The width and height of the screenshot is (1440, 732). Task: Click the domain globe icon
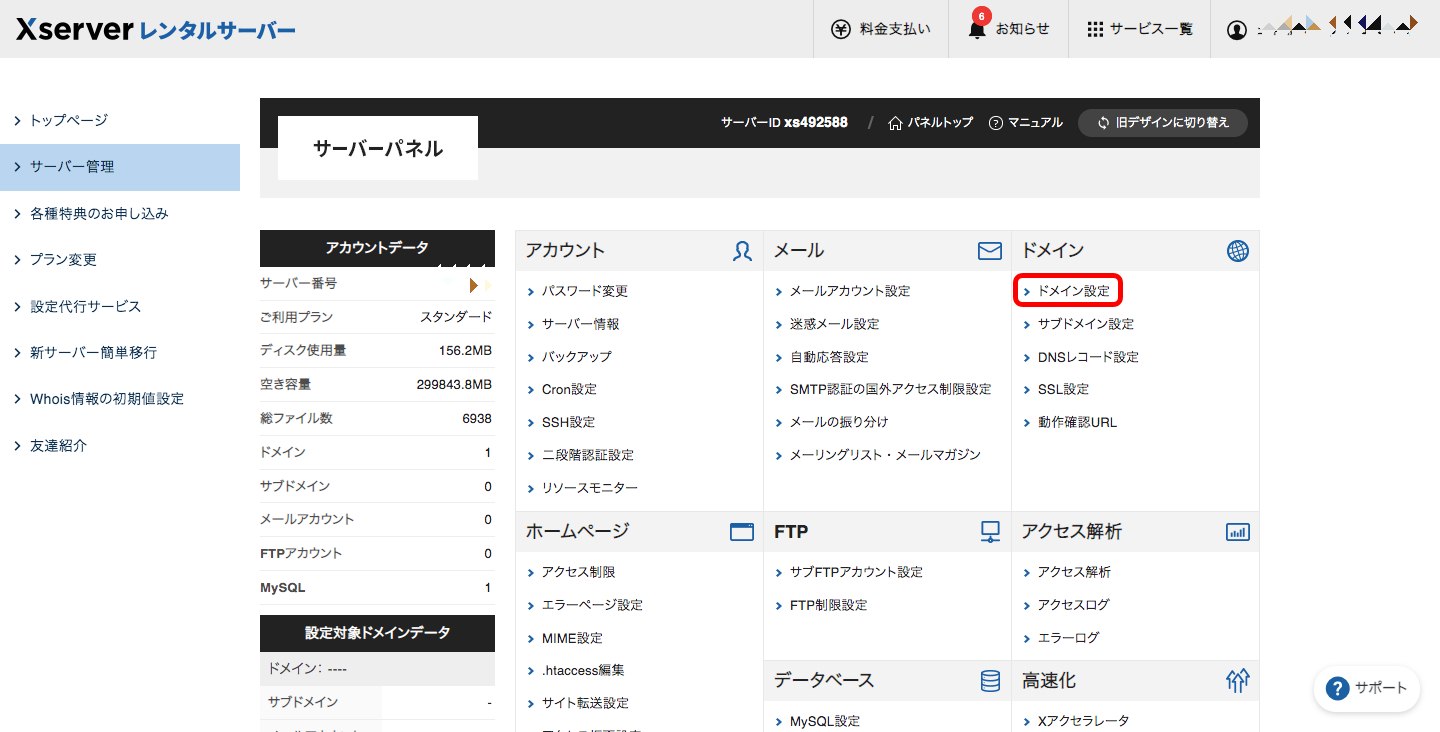[x=1237, y=251]
